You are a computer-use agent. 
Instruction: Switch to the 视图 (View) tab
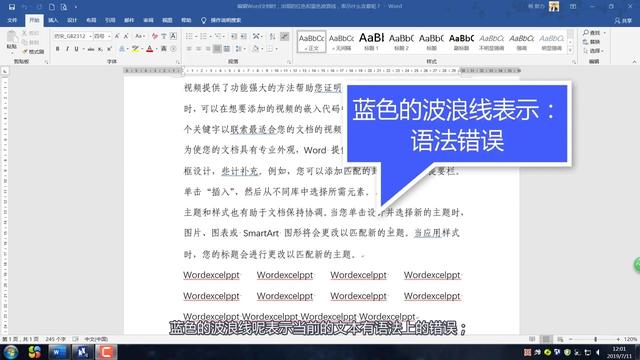coord(167,20)
